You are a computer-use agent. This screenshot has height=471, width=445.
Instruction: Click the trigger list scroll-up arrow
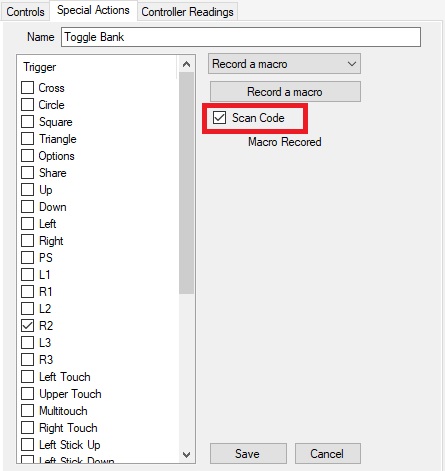pyautogui.click(x=187, y=64)
